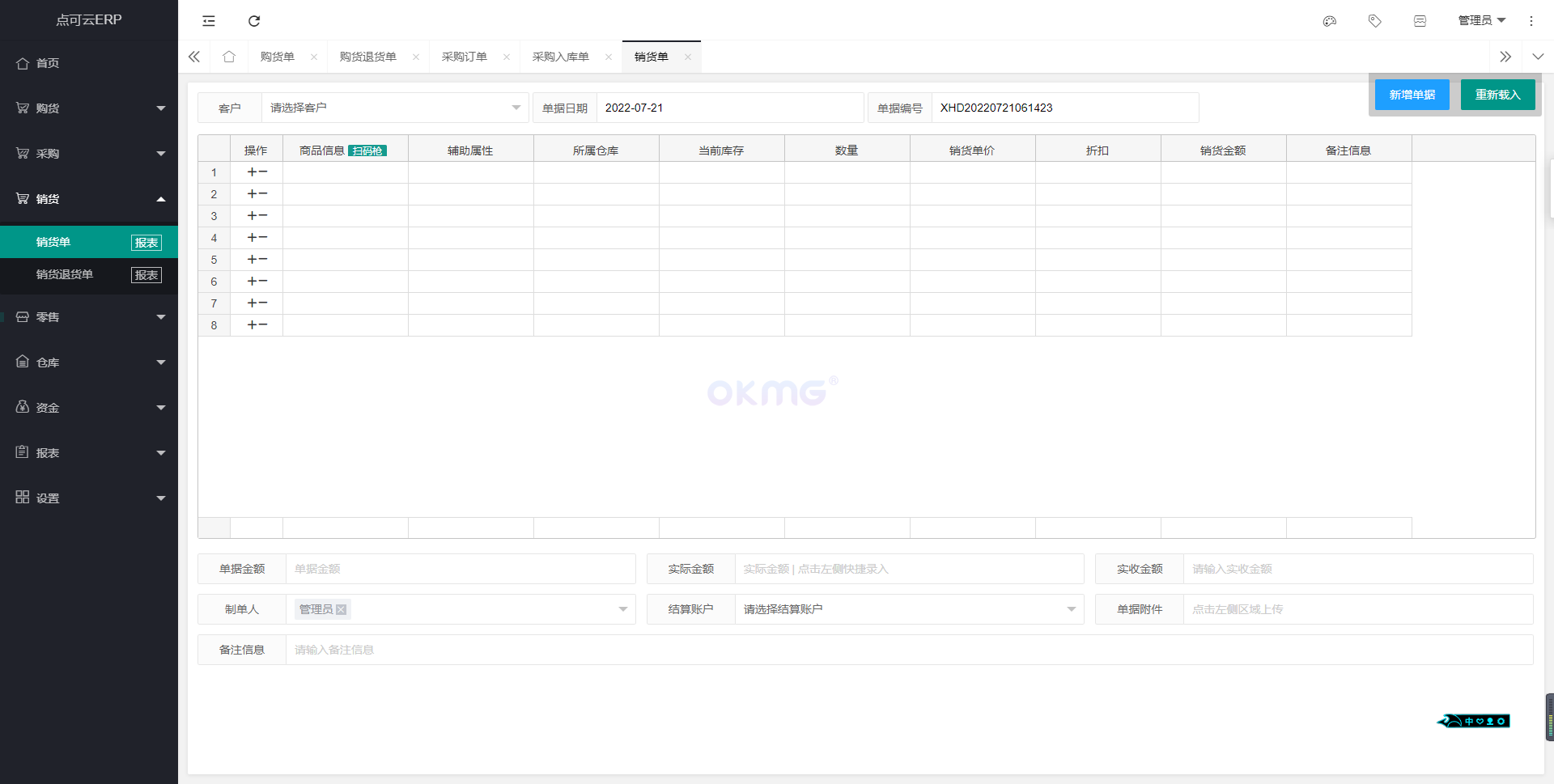Image resolution: width=1554 pixels, height=784 pixels.
Task: Click the tag icon in header
Action: [1374, 21]
